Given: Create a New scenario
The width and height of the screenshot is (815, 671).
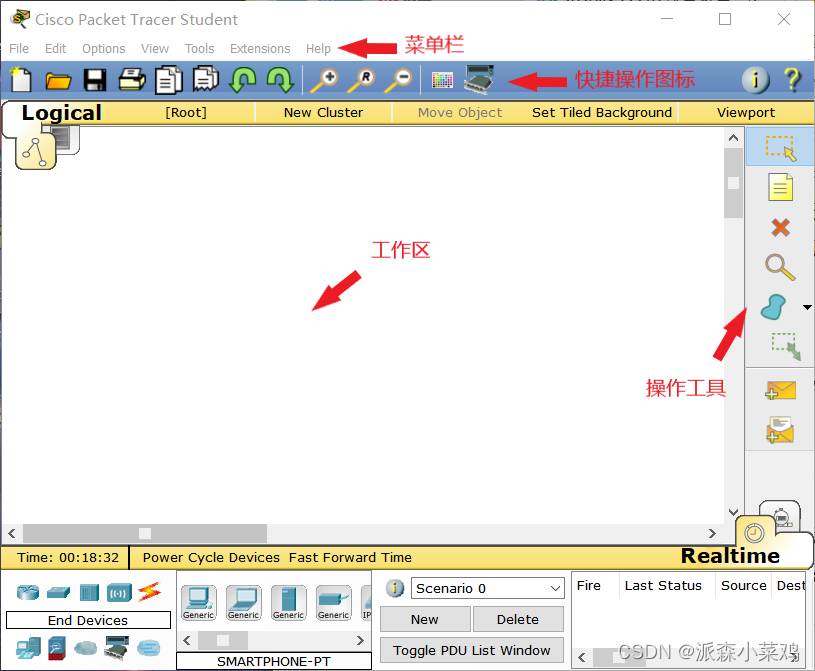Looking at the screenshot, I should click(x=425, y=619).
